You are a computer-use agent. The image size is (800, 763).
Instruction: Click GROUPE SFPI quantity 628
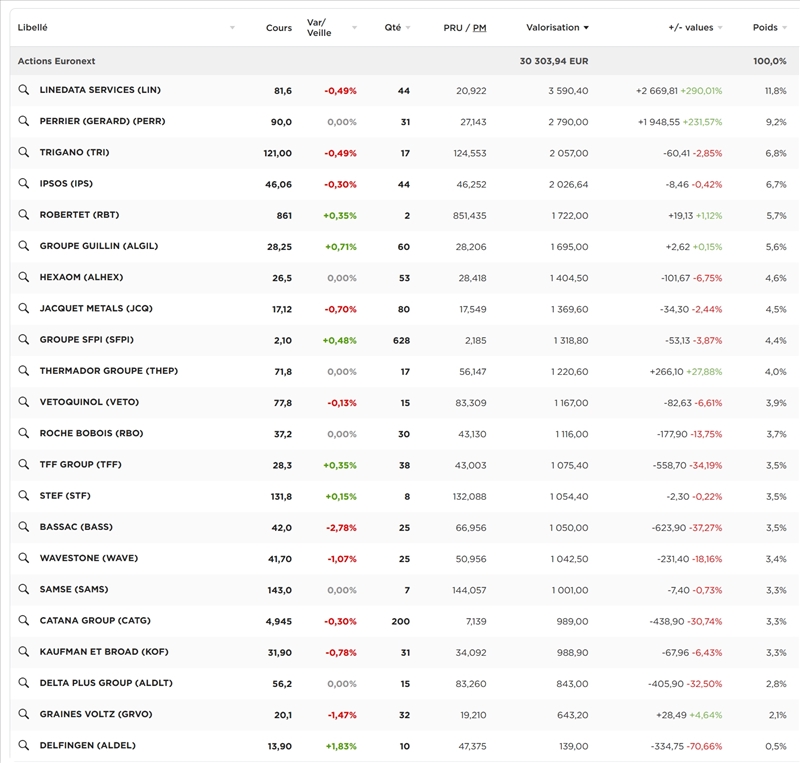[x=402, y=340]
